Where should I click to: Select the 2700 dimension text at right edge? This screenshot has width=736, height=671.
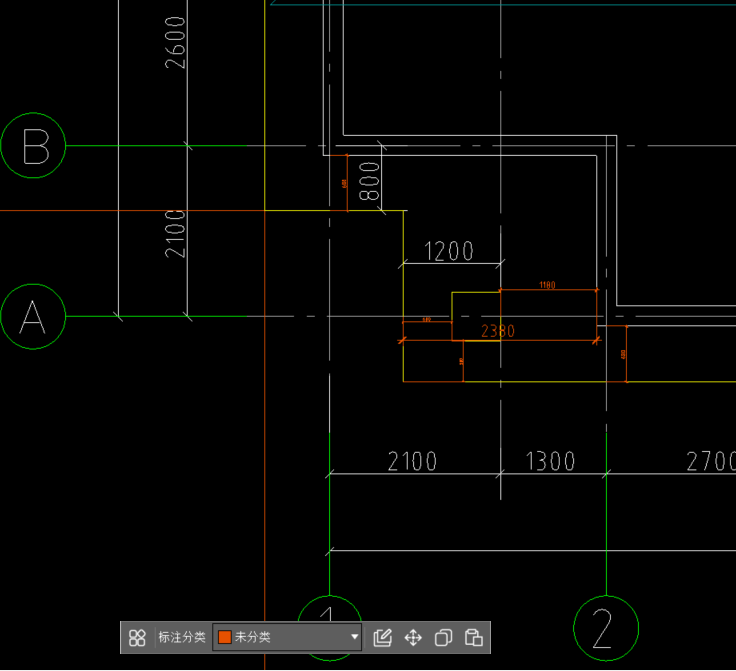(x=711, y=461)
